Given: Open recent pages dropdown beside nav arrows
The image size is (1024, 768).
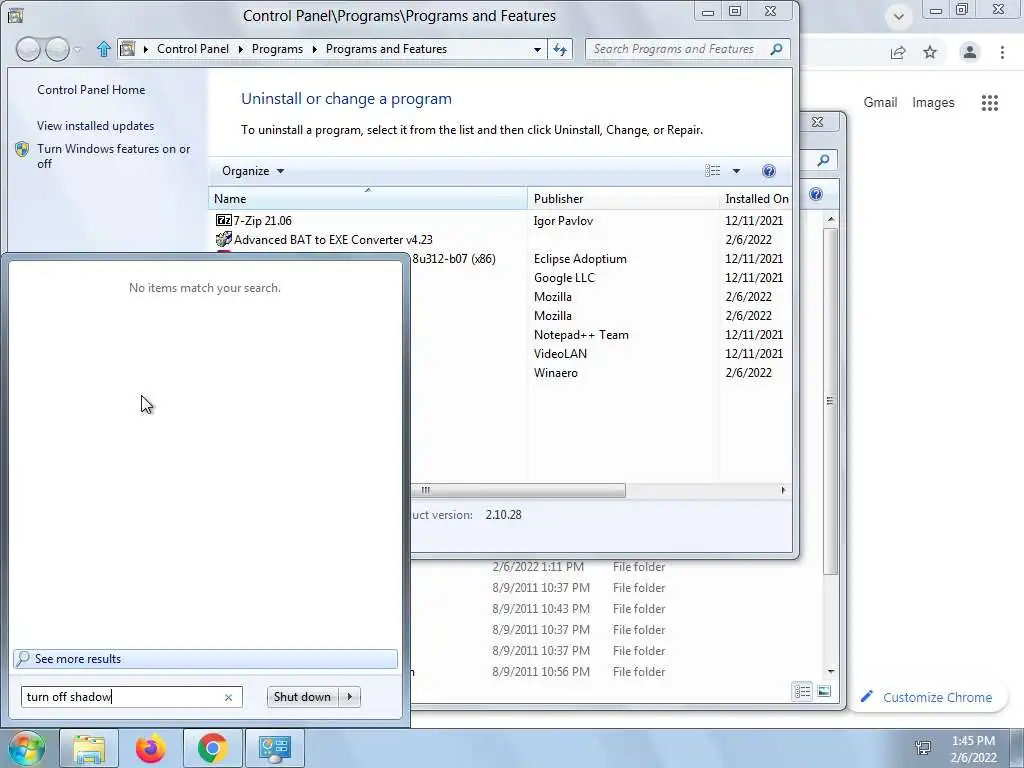Looking at the screenshot, I should [77, 50].
